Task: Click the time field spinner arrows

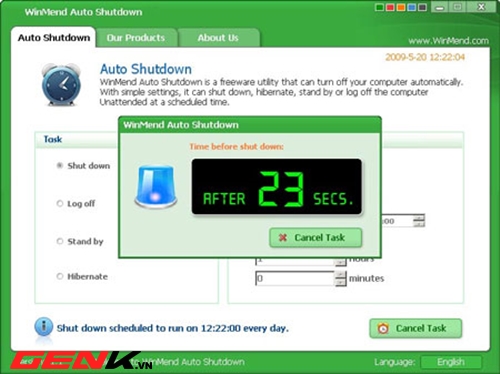Action: (x=419, y=221)
